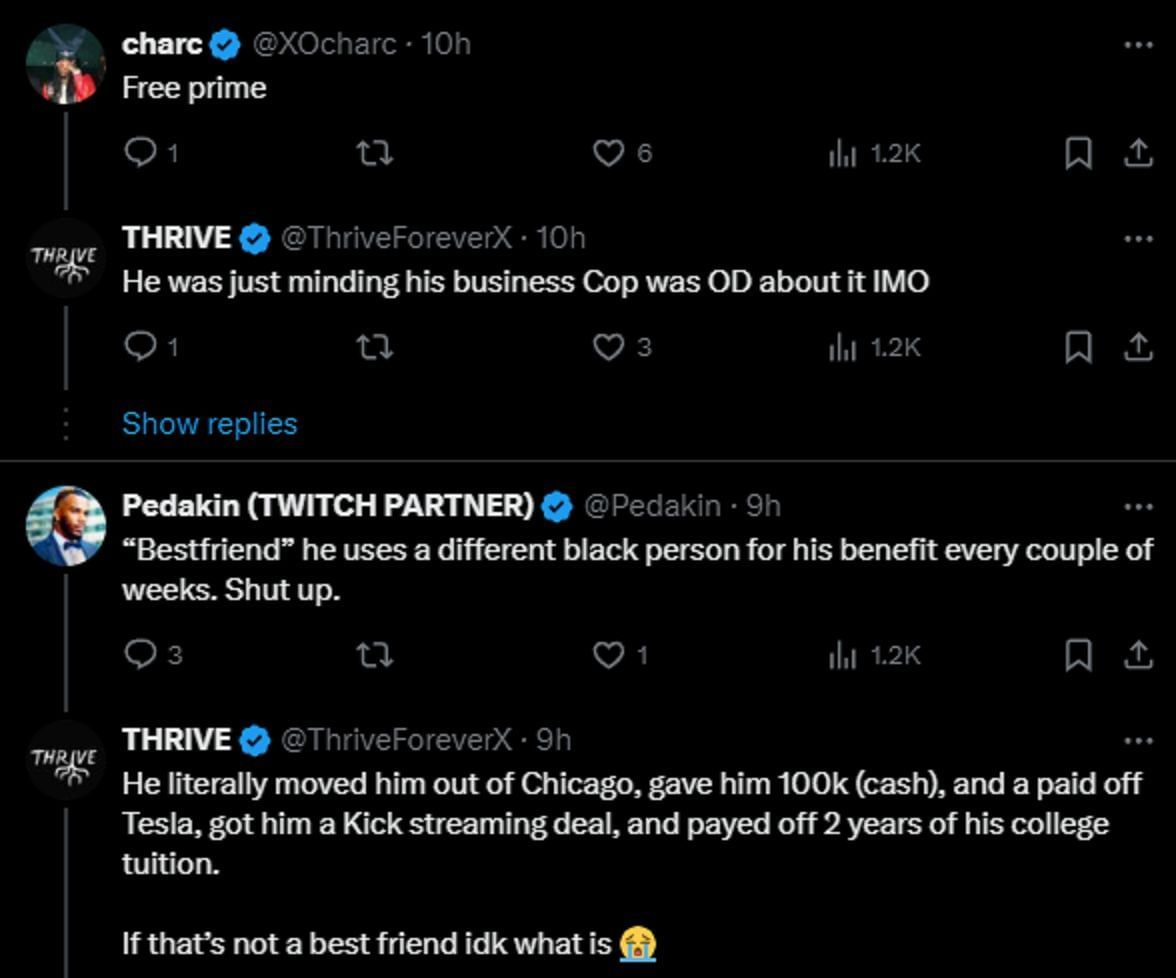Retweet charc's "Free prime" post
This screenshot has height=978, width=1176.
point(374,153)
